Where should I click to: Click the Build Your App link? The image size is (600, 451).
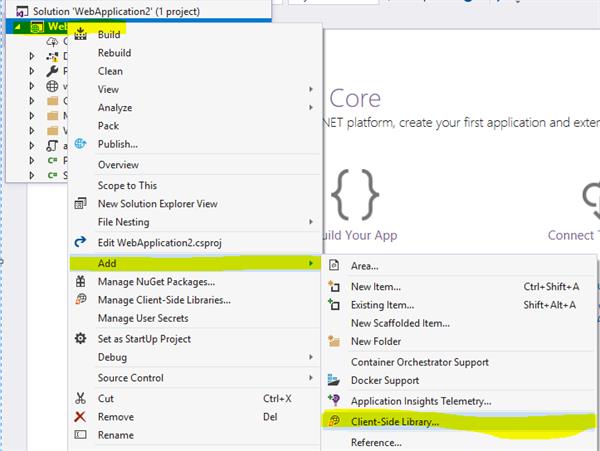(x=355, y=236)
